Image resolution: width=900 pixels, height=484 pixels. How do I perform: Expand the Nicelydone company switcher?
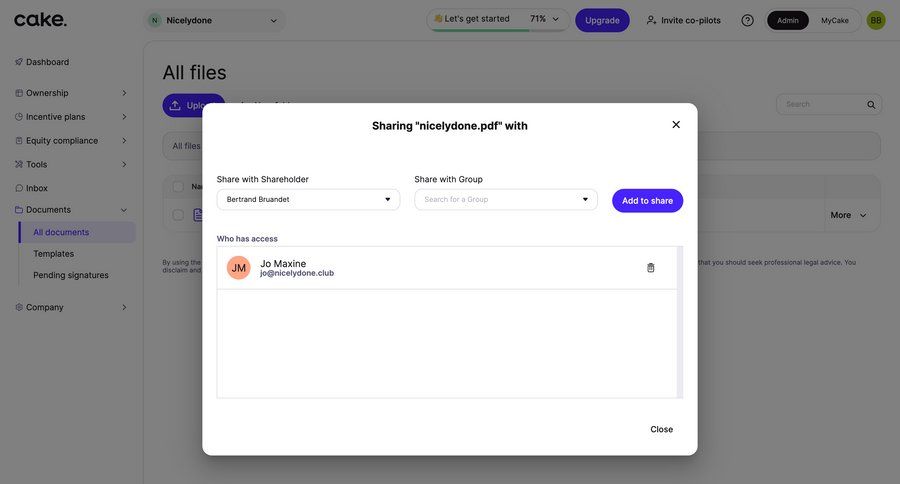click(214, 20)
